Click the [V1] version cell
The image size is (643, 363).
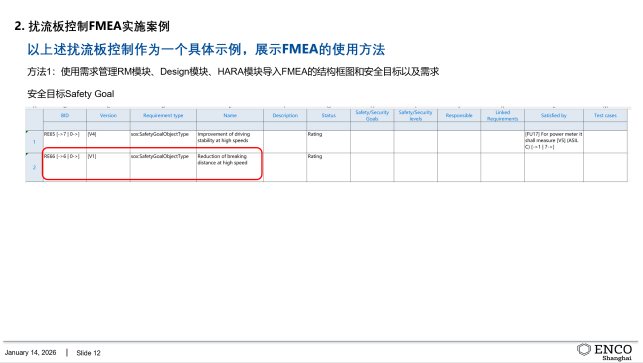click(x=108, y=167)
